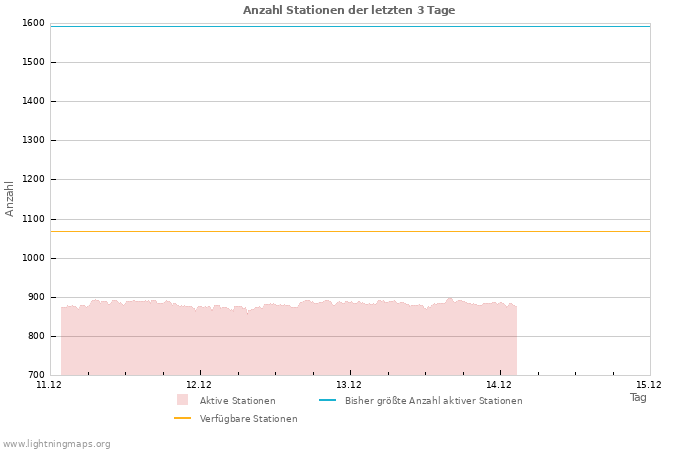Image resolution: width=700 pixels, height=450 pixels.
Task: Click the chart title Anzahl Stationen
Action: point(349,10)
